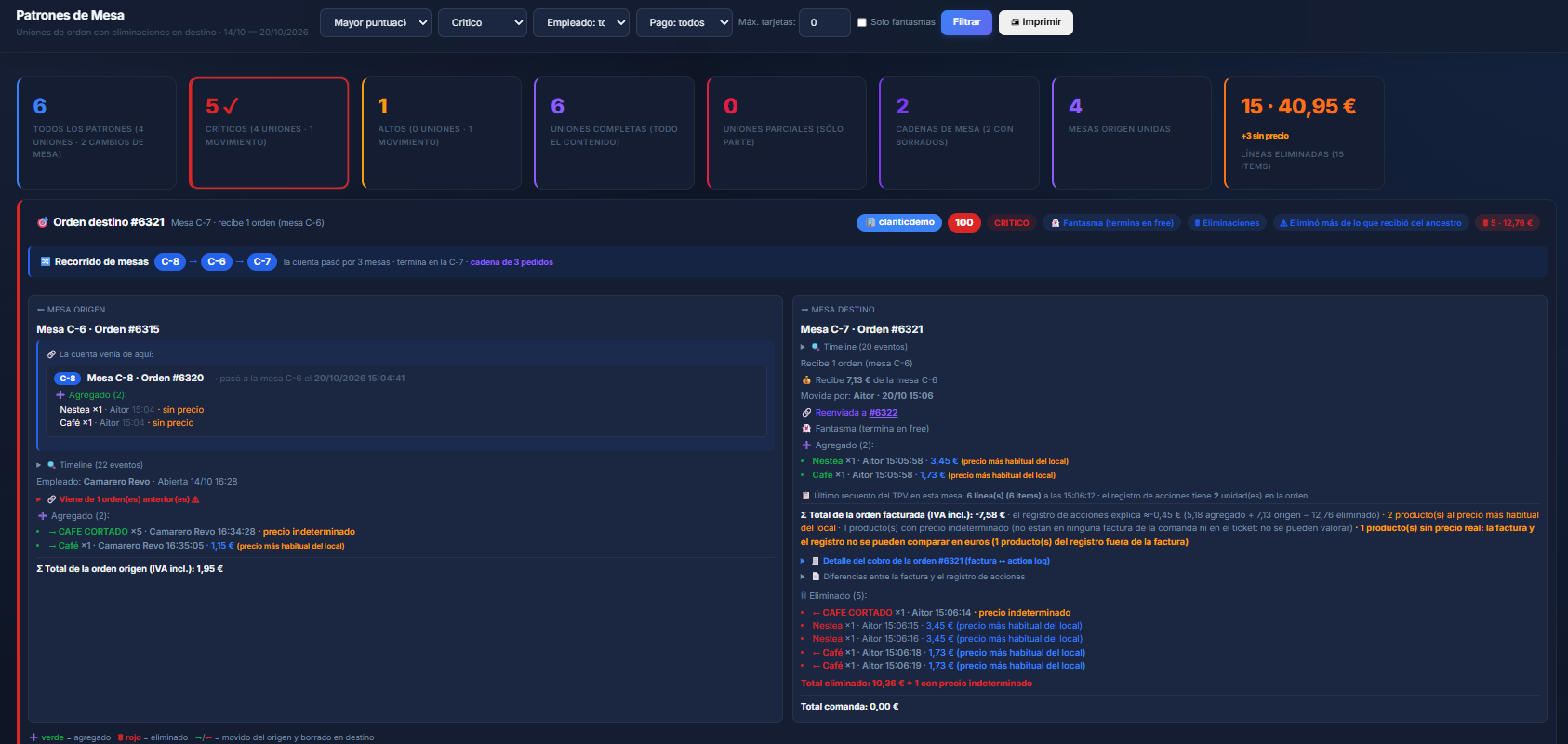Click plus icon beside Agregado (2) in Mesa Destino
This screenshot has width=1568, height=744.
coord(806,445)
